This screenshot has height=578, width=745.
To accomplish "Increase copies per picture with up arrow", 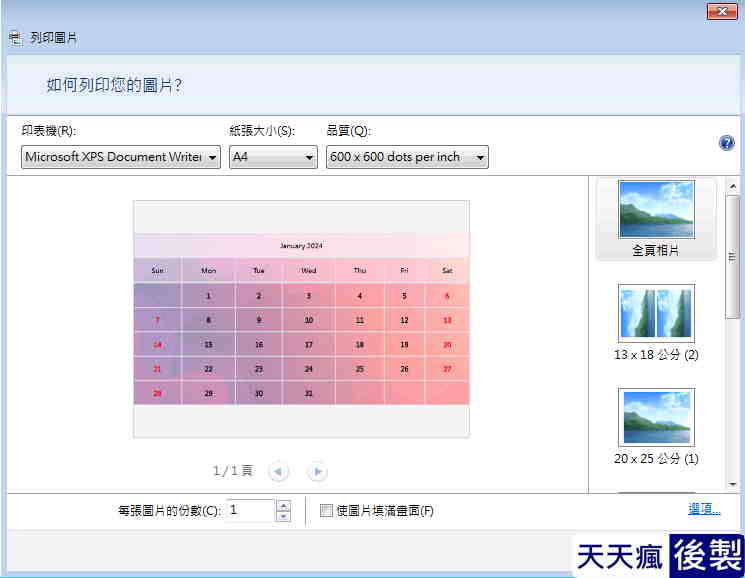I will (x=283, y=505).
